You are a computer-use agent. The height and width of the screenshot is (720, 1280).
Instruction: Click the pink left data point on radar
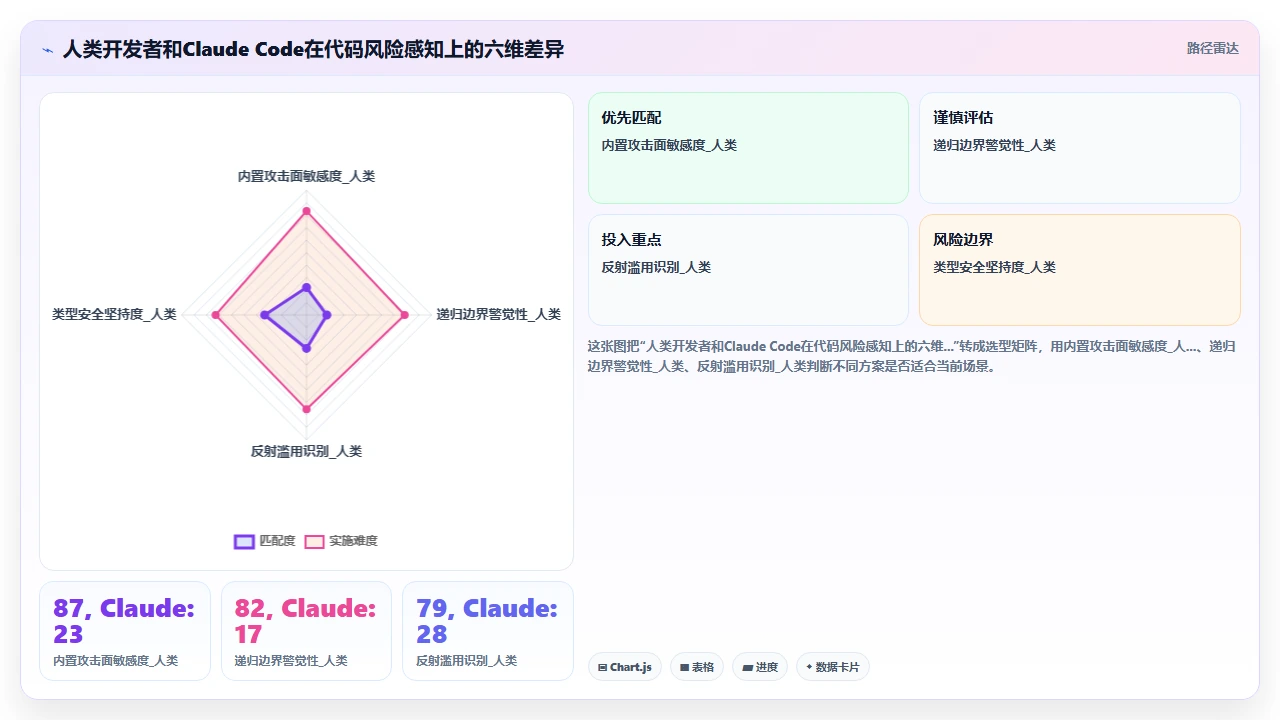point(216,315)
